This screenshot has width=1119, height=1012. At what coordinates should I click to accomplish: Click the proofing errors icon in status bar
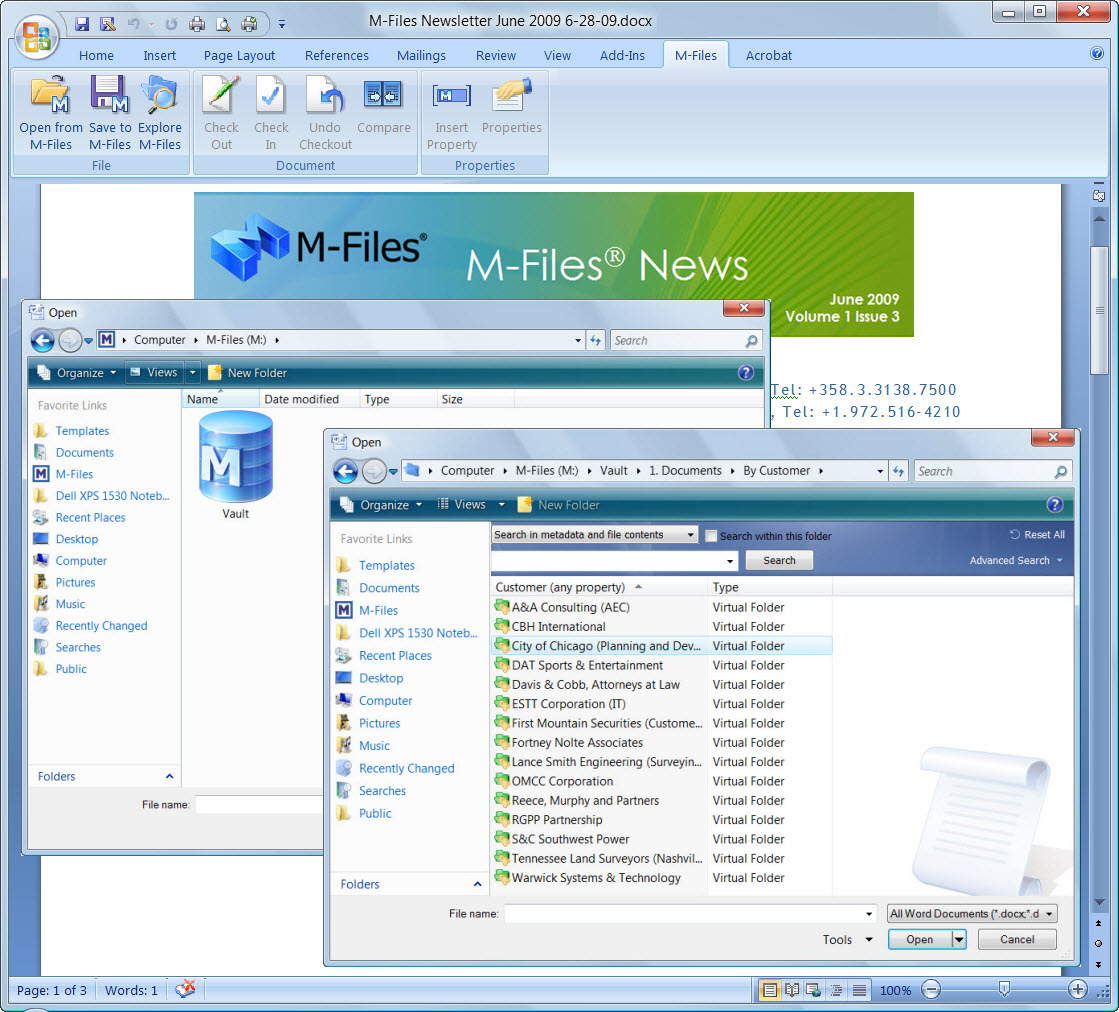pyautogui.click(x=186, y=989)
